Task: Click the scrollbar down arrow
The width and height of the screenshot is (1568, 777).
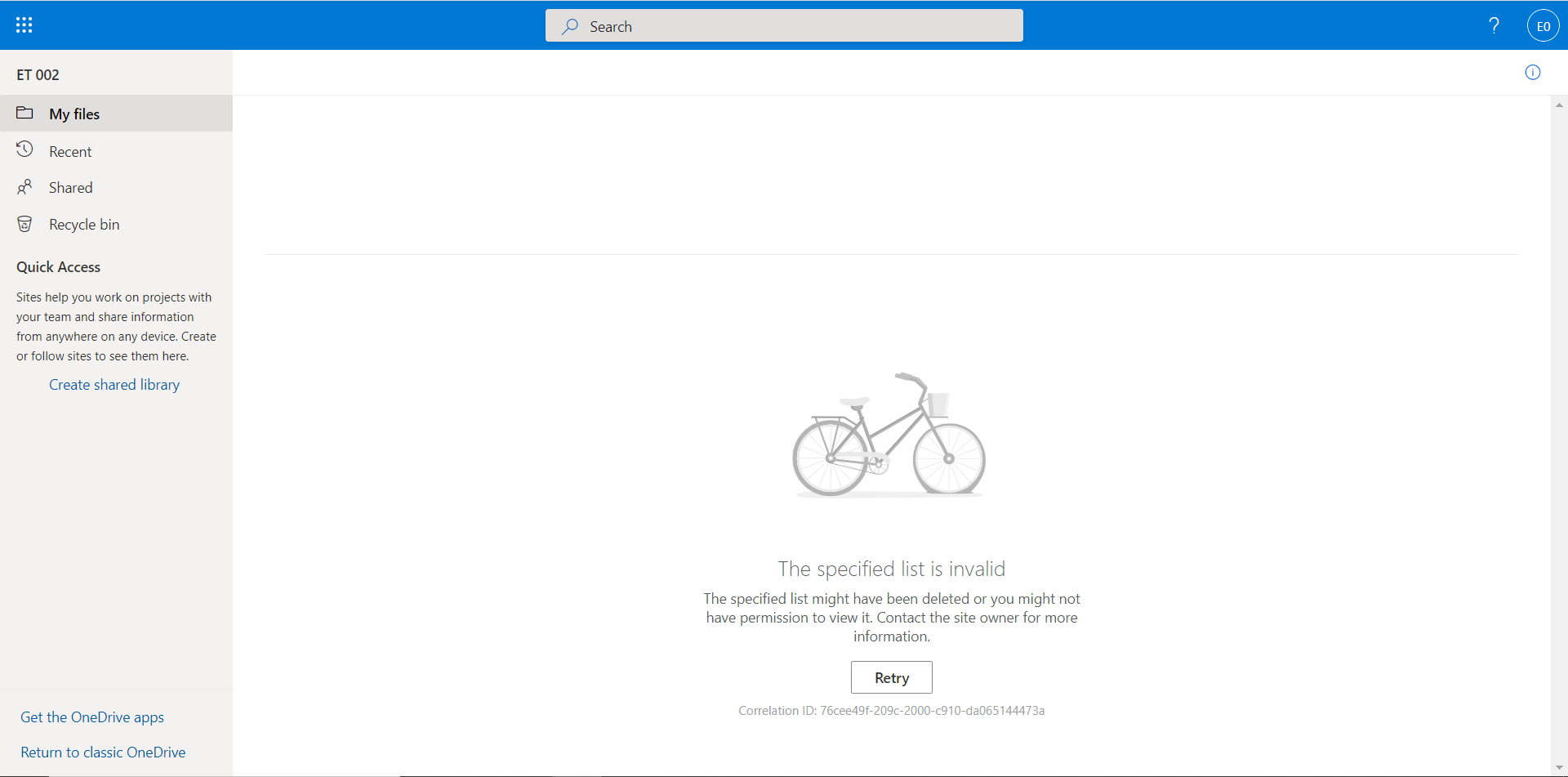Action: pyautogui.click(x=1559, y=768)
